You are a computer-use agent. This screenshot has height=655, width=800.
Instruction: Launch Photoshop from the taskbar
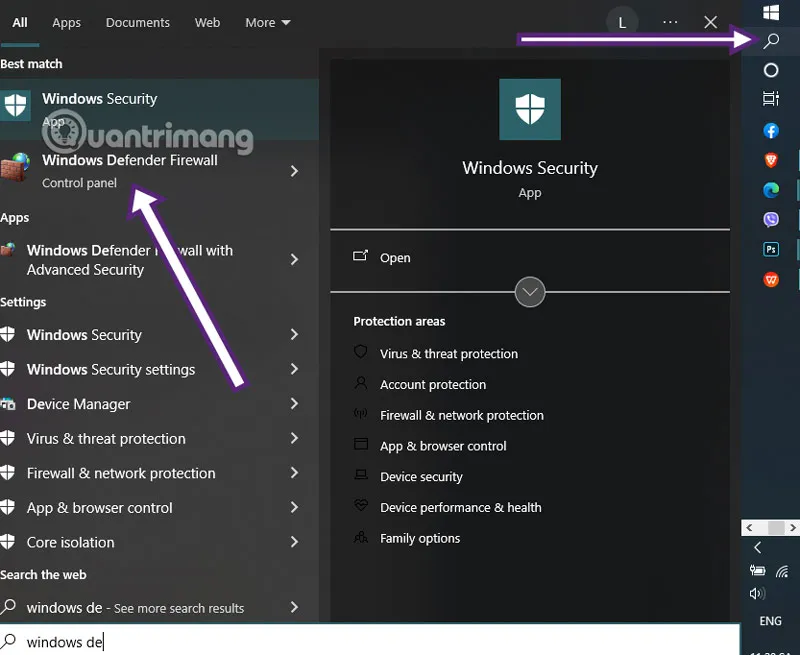click(770, 249)
